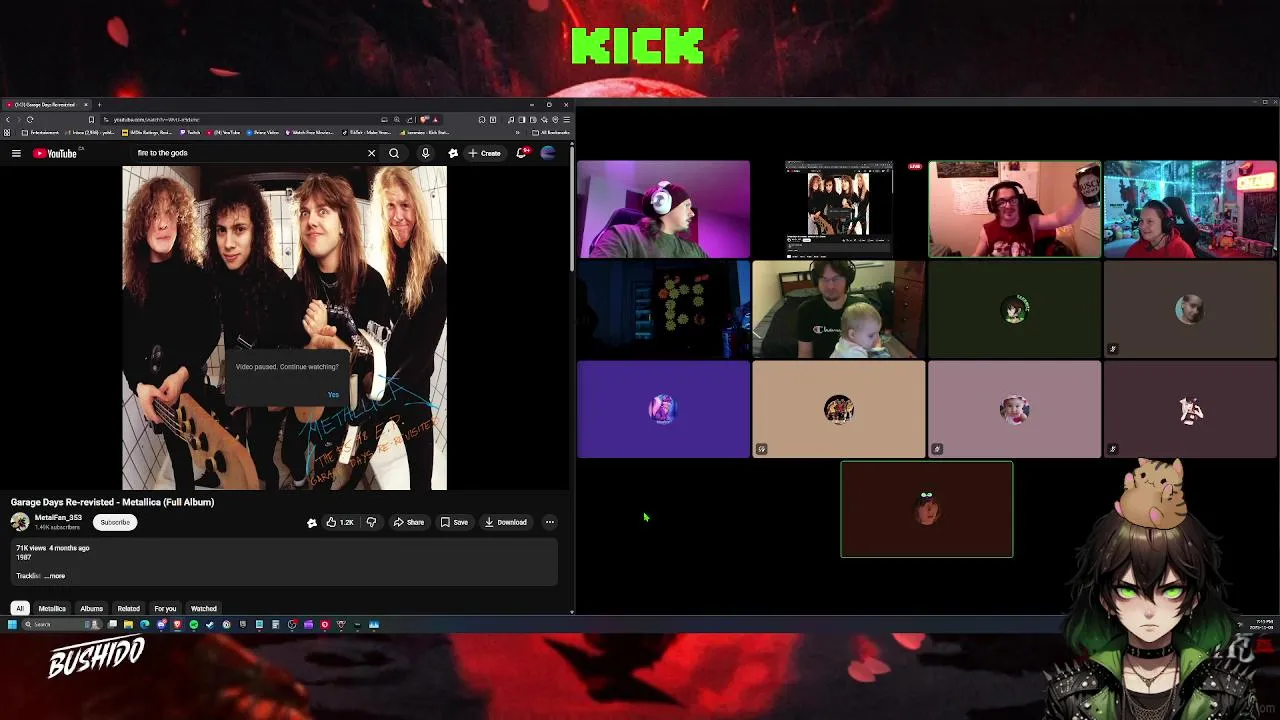Select the purple-lit headphones participant tile
1280x720 pixels.
pyautogui.click(x=663, y=209)
